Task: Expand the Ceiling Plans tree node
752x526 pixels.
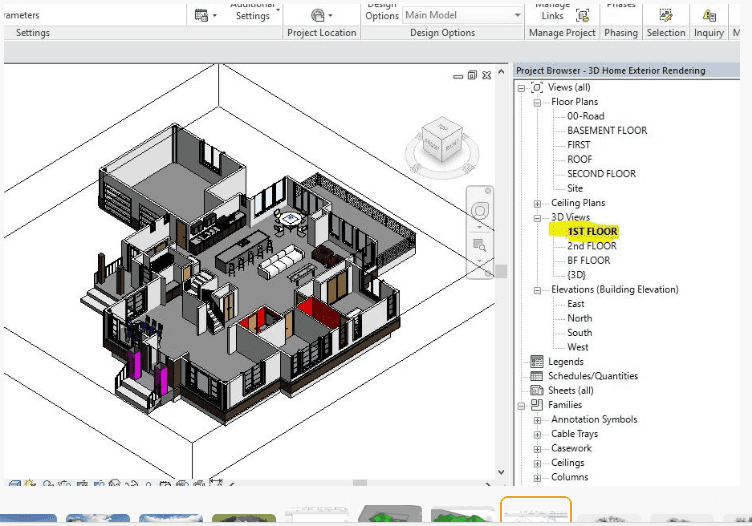Action: coord(537,203)
